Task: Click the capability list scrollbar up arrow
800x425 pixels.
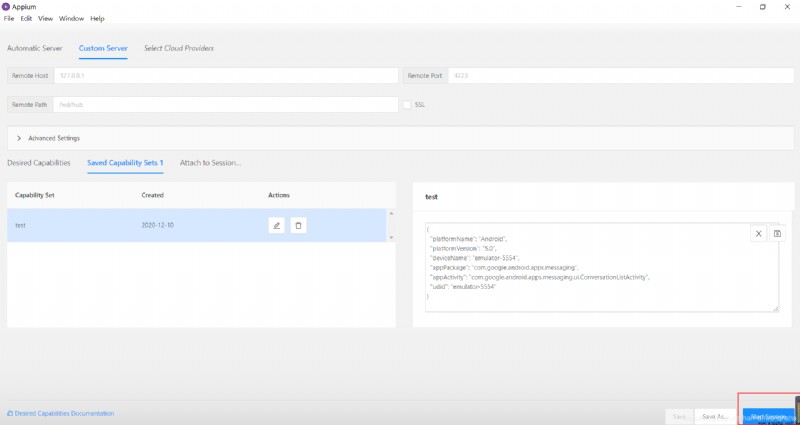Action: tap(391, 213)
